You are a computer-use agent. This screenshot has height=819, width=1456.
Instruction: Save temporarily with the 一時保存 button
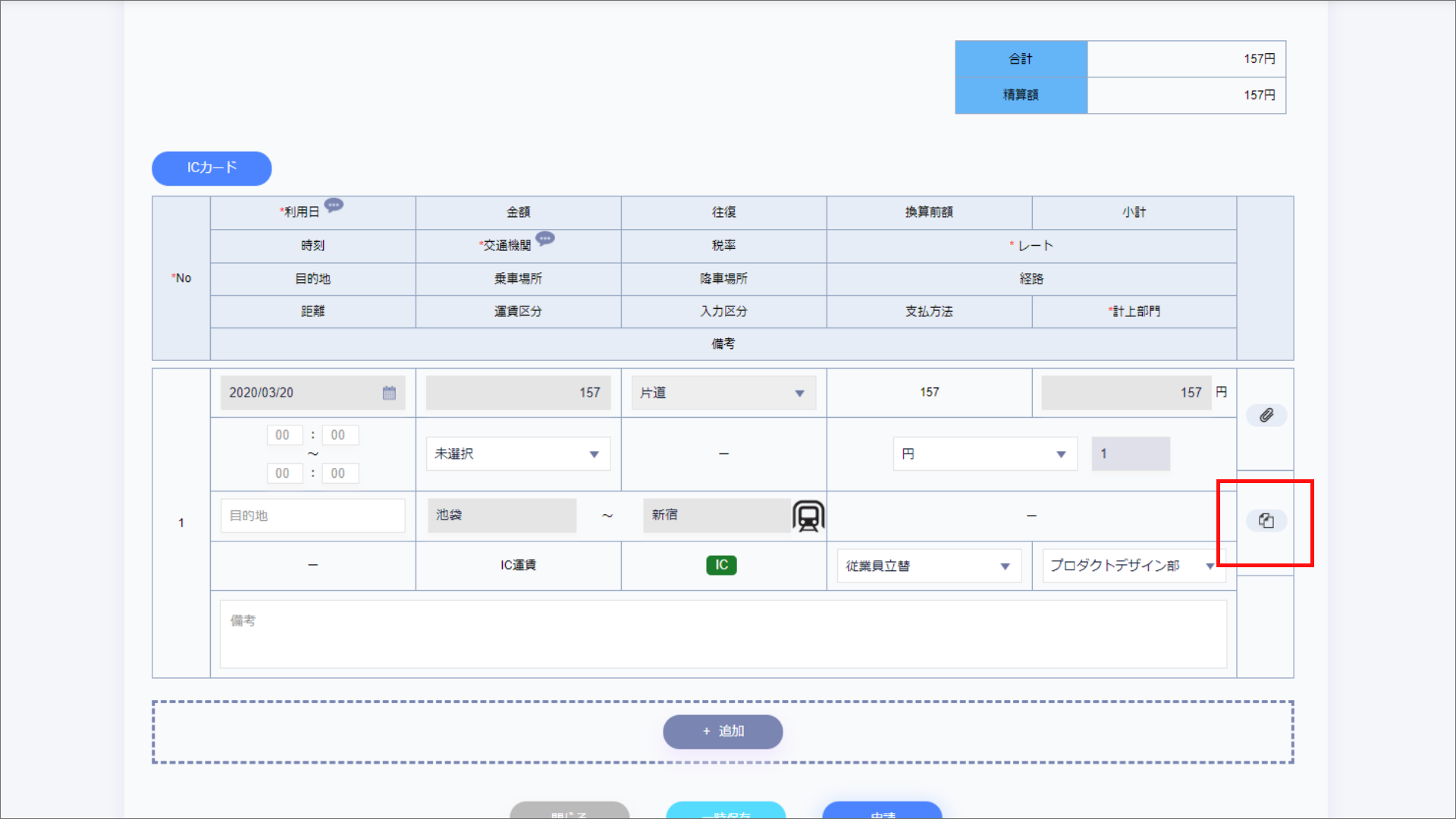(725, 814)
